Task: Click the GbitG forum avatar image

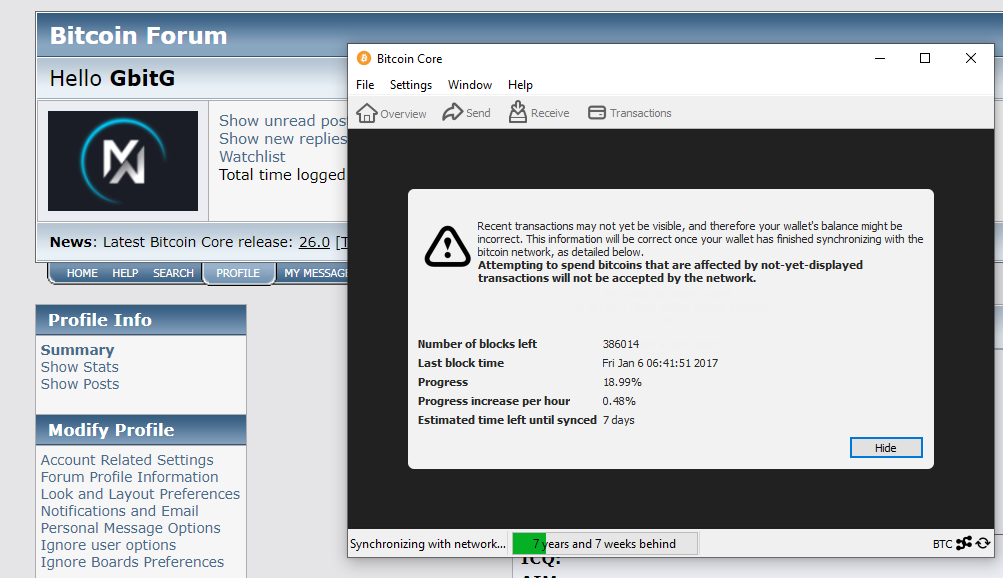Action: click(x=123, y=160)
